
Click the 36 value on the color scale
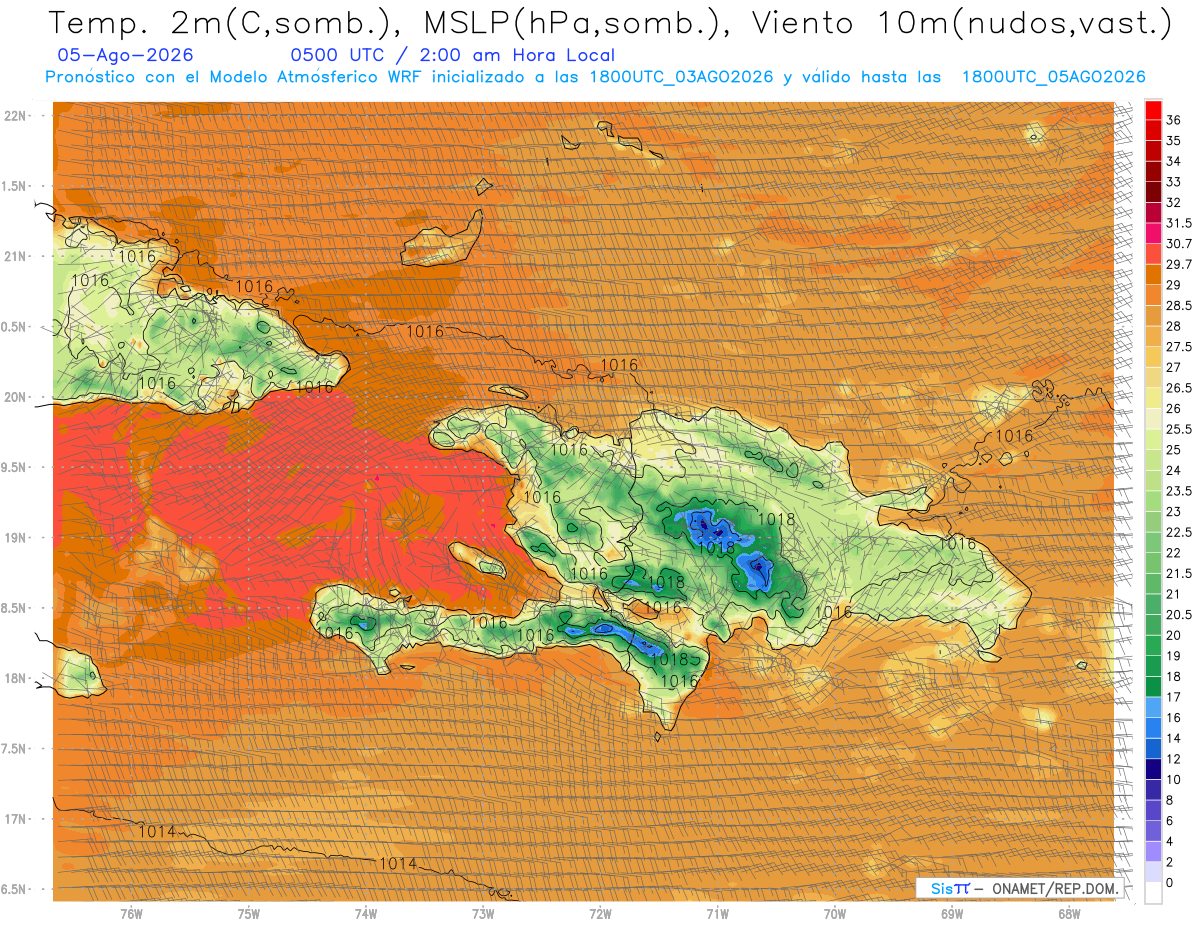(1174, 120)
